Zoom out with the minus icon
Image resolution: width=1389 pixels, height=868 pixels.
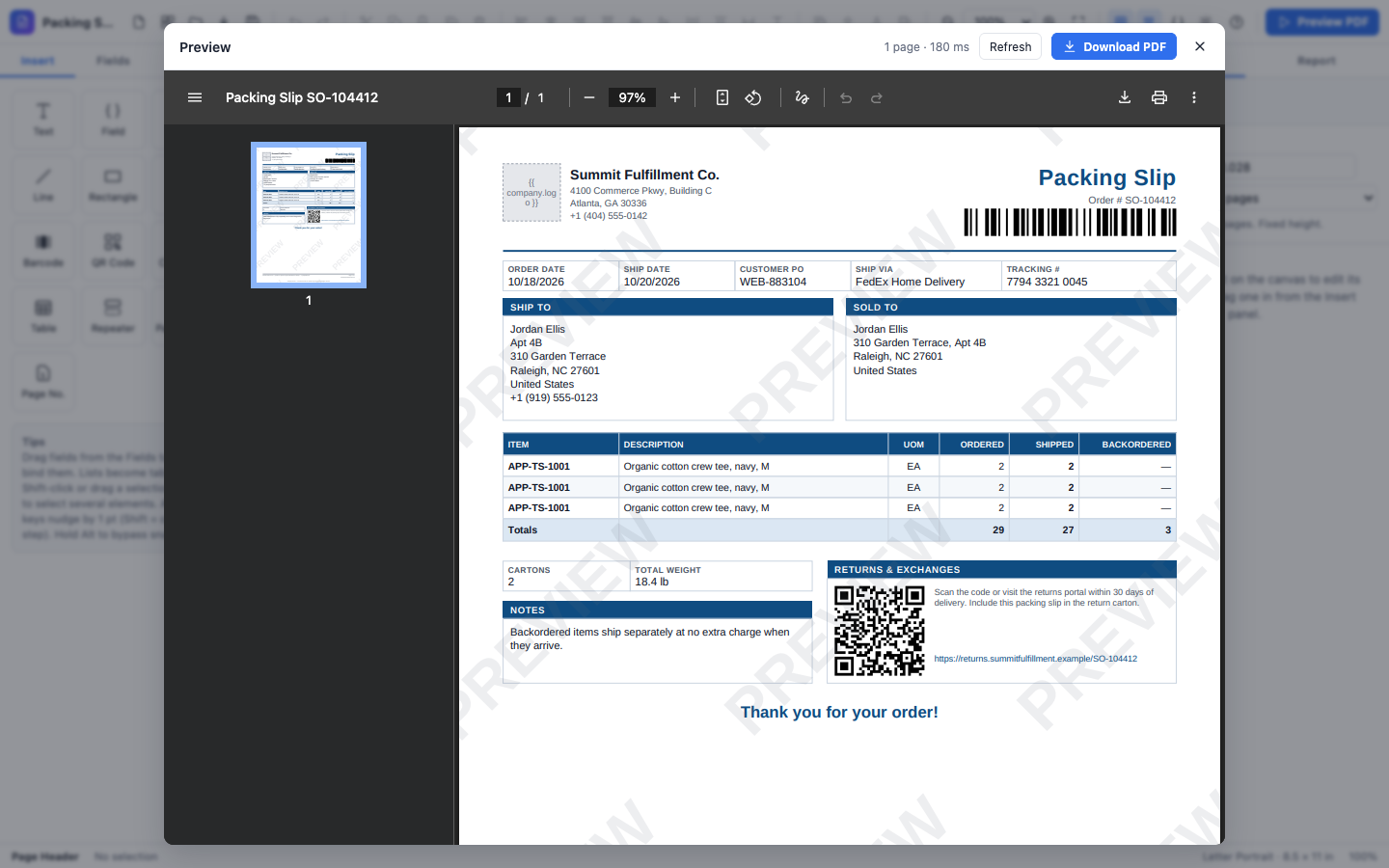[x=589, y=97]
